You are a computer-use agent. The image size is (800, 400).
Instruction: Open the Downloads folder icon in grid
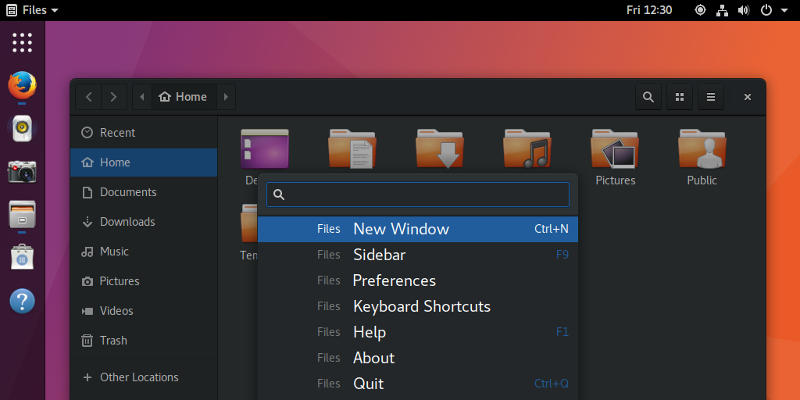(440, 148)
